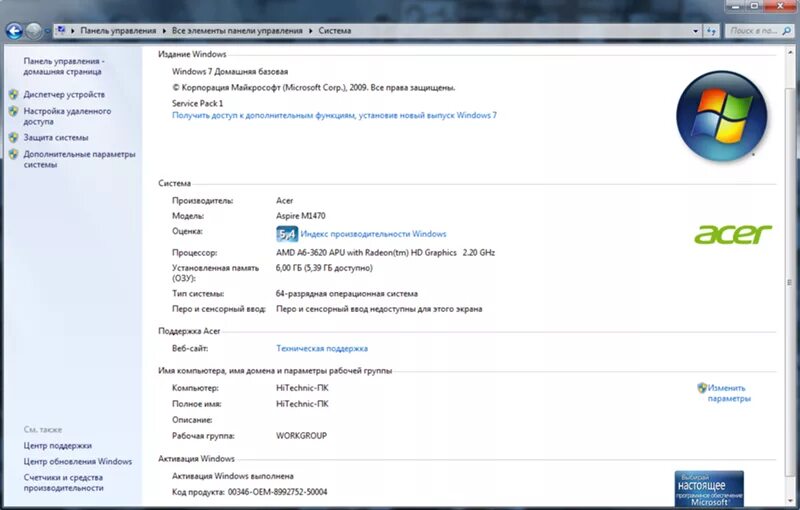The height and width of the screenshot is (510, 800).
Task: Open Настройка удаленного доступа link
Action: (x=67, y=116)
